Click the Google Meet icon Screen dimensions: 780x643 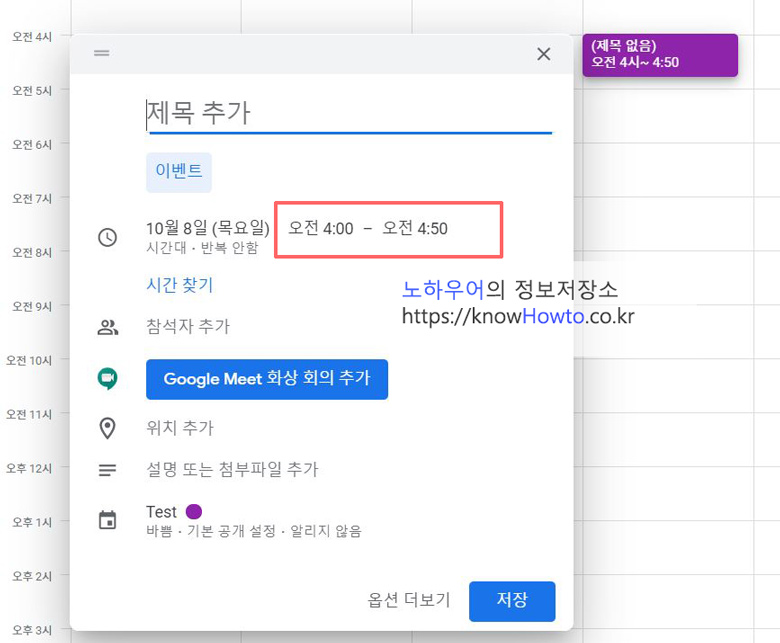[x=107, y=379]
